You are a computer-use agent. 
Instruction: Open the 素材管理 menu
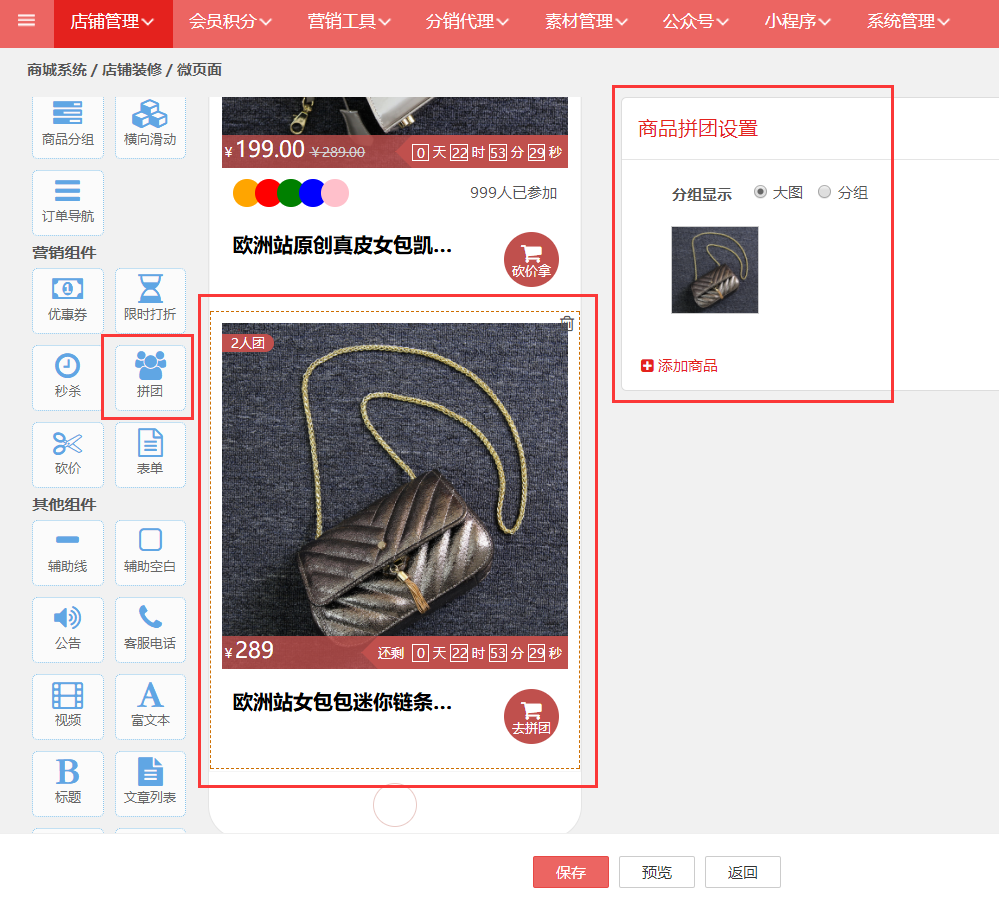(x=586, y=22)
